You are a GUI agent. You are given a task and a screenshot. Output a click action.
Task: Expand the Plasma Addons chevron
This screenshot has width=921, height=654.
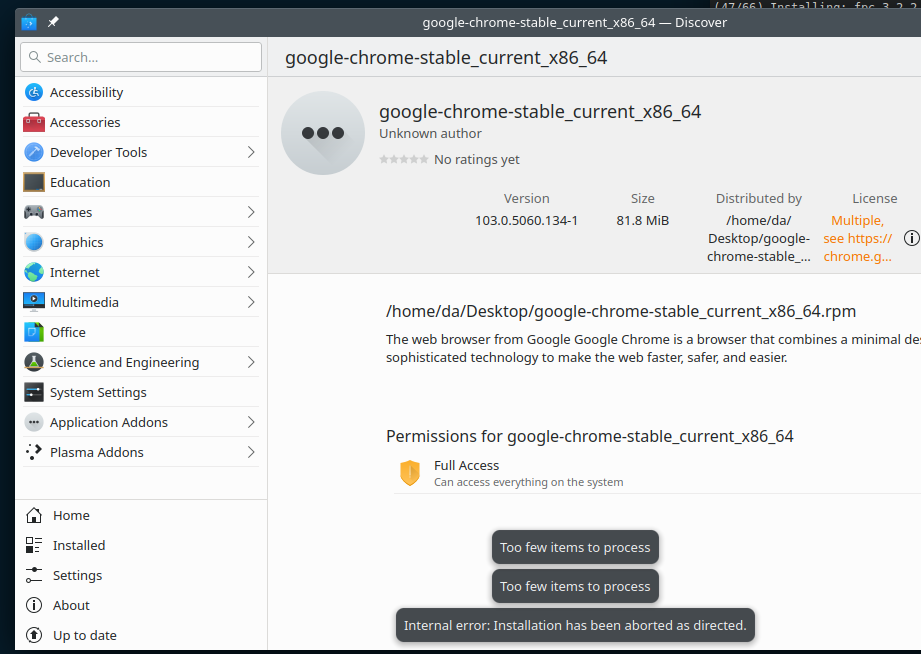click(251, 452)
